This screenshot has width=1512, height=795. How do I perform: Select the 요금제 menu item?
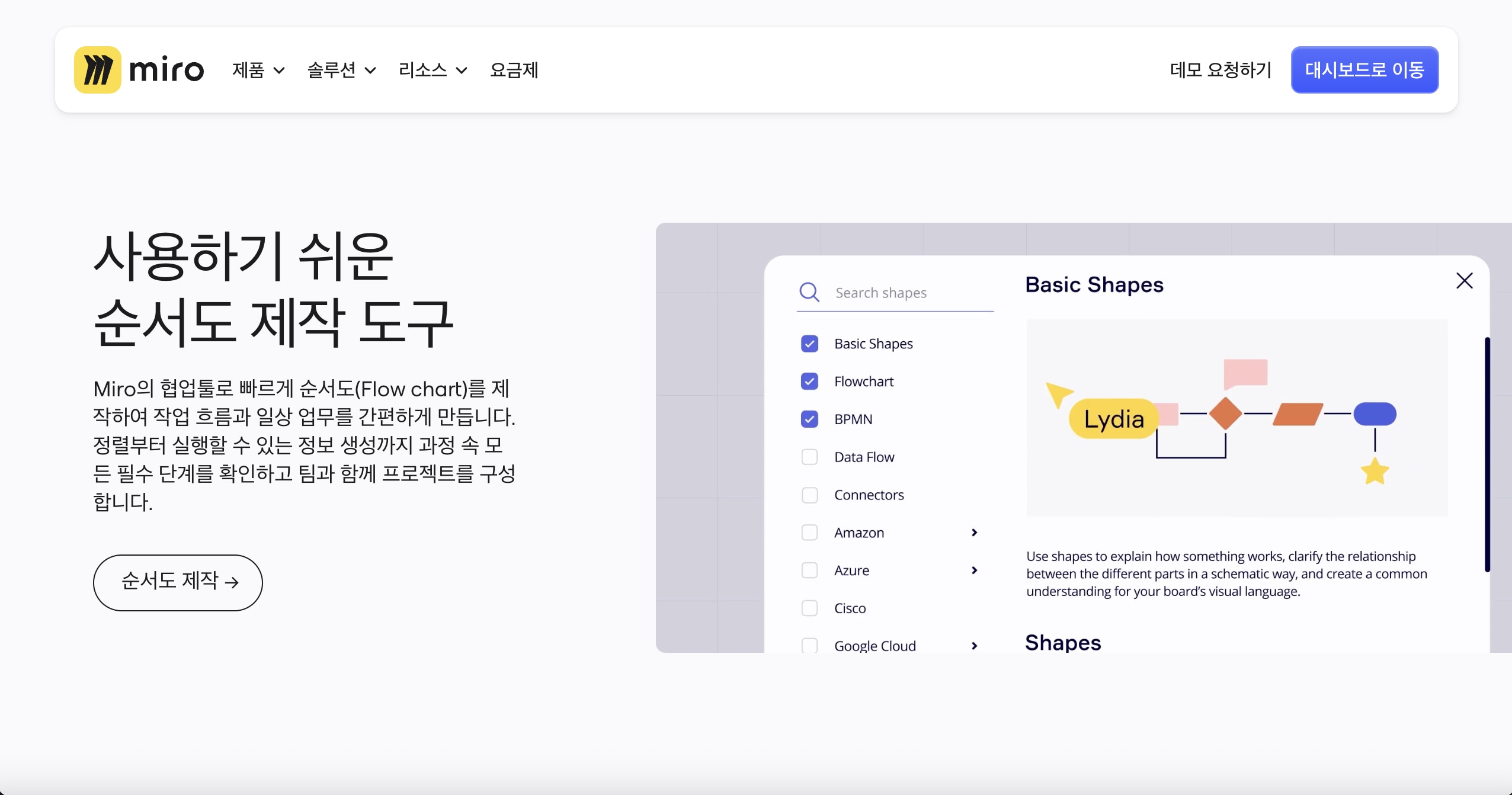click(x=514, y=70)
